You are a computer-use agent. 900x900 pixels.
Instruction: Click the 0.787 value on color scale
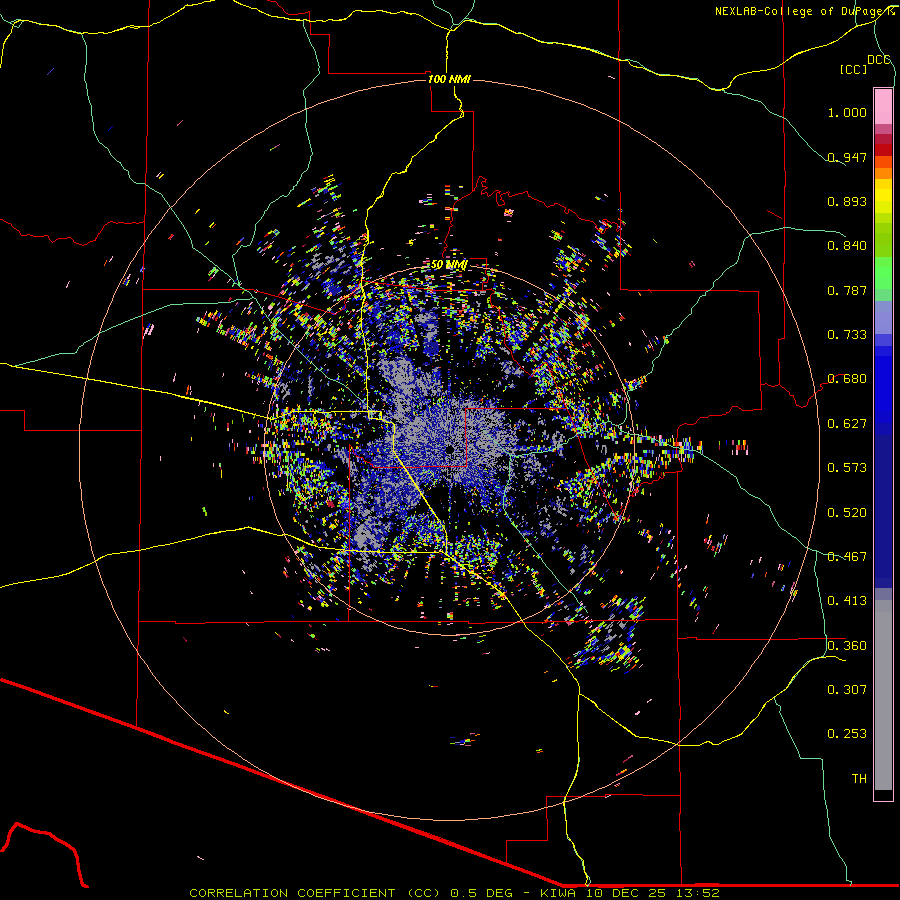point(847,290)
